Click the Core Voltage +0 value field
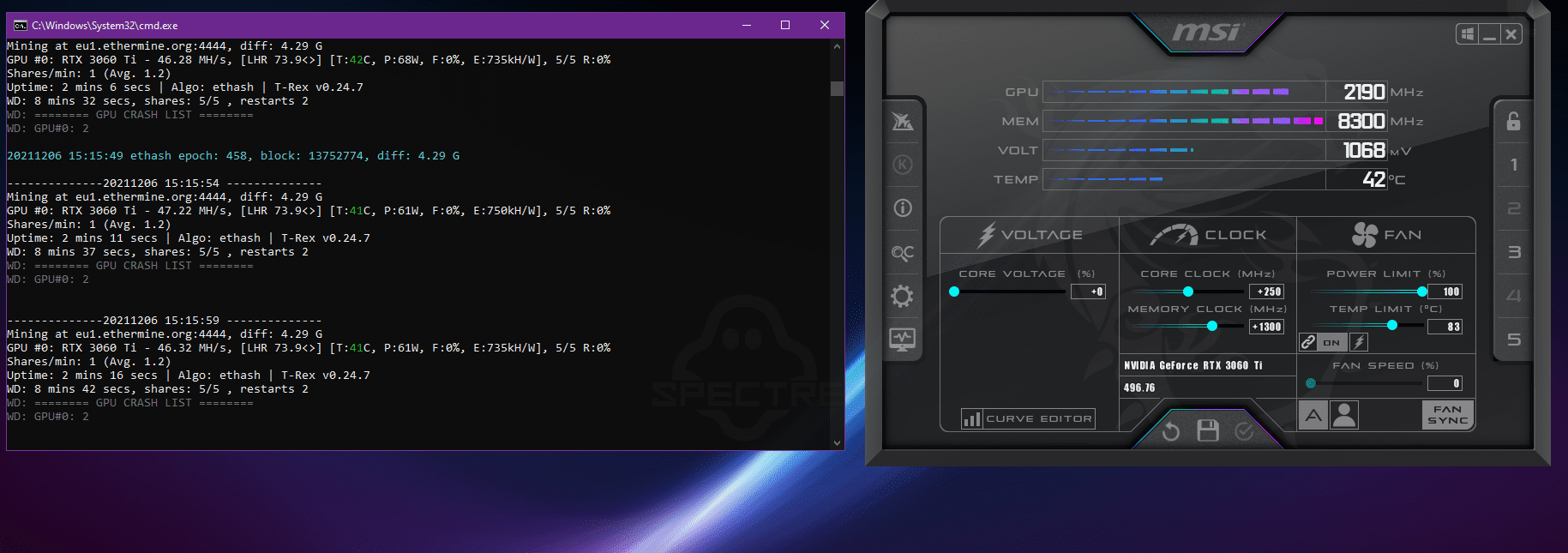The width and height of the screenshot is (1568, 553). tap(1089, 292)
